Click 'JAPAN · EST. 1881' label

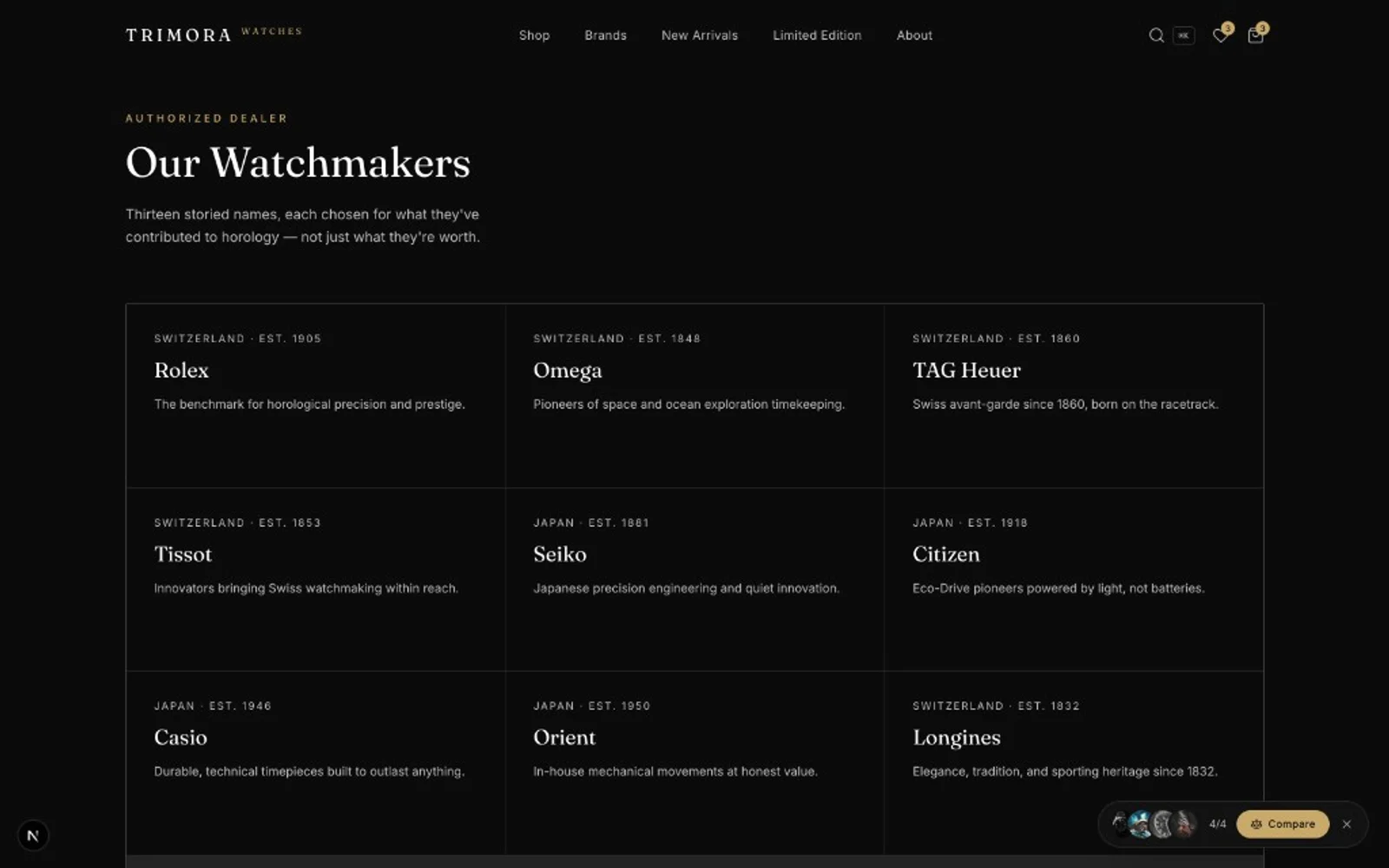point(591,523)
